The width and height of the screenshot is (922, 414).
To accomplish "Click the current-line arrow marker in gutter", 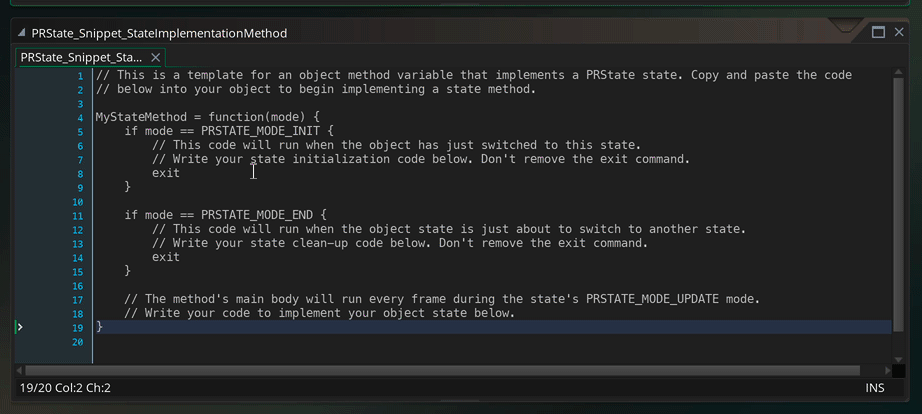I will tap(20, 327).
